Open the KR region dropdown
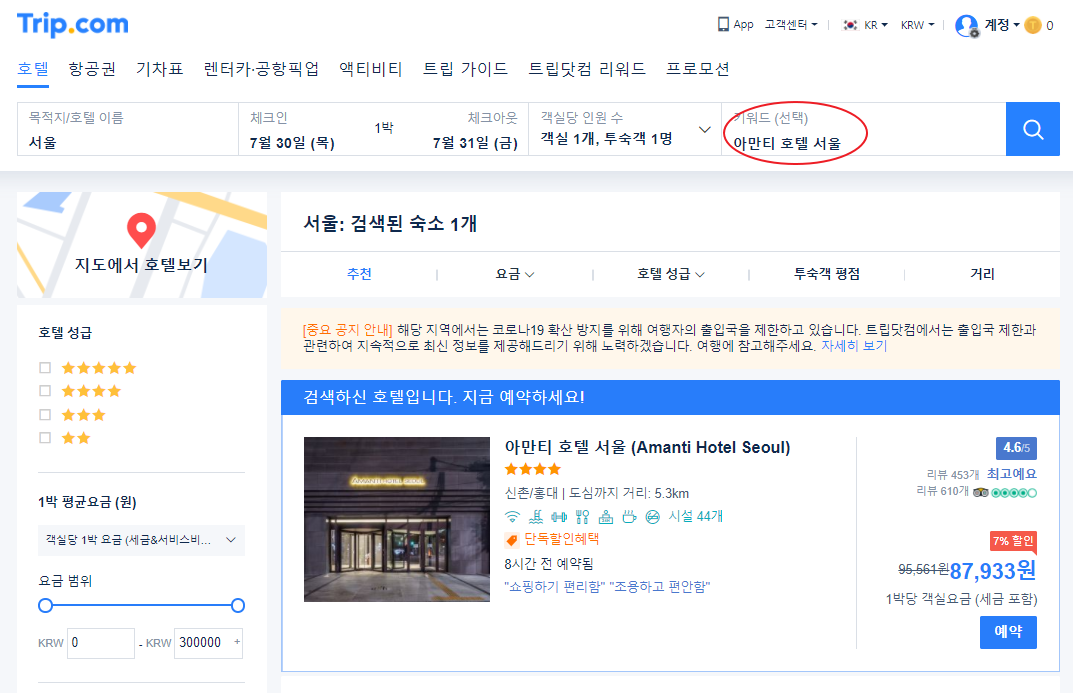This screenshot has height=693, width=1073. [x=876, y=25]
